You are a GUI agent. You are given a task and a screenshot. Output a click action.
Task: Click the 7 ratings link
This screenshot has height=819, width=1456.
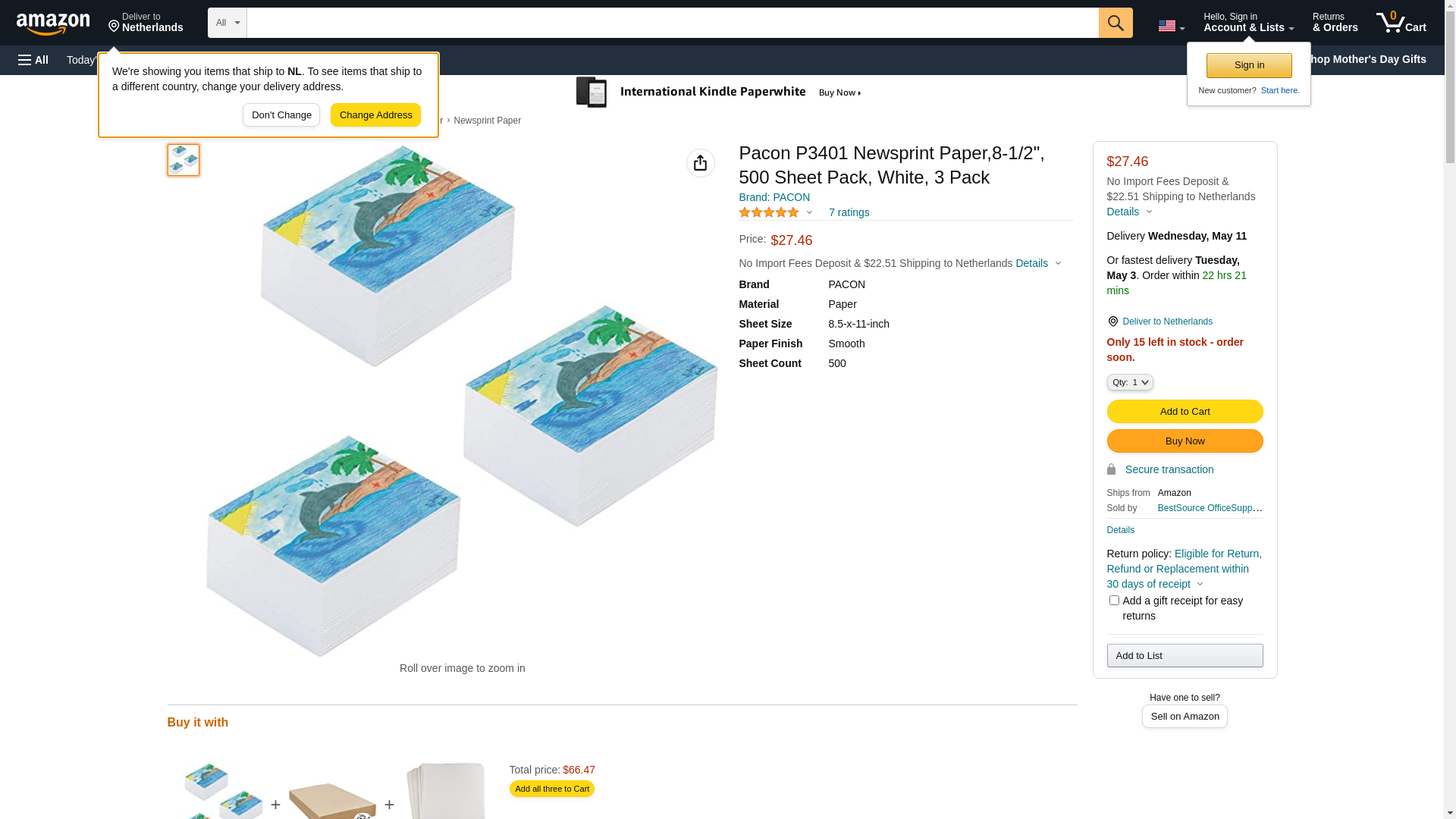point(849,212)
